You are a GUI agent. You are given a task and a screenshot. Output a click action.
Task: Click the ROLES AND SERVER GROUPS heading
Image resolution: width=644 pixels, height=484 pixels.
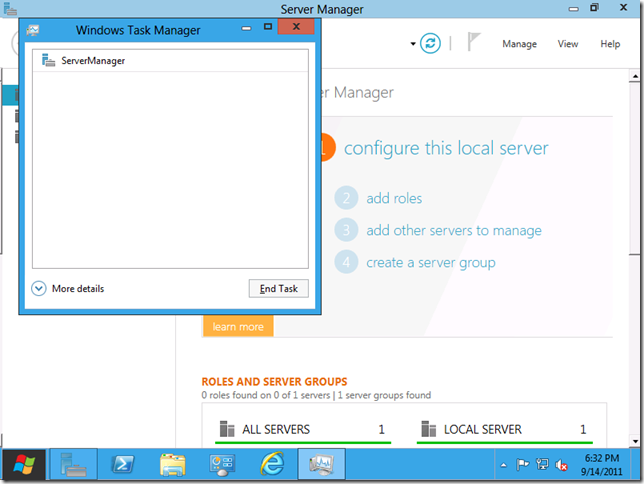[x=274, y=382]
